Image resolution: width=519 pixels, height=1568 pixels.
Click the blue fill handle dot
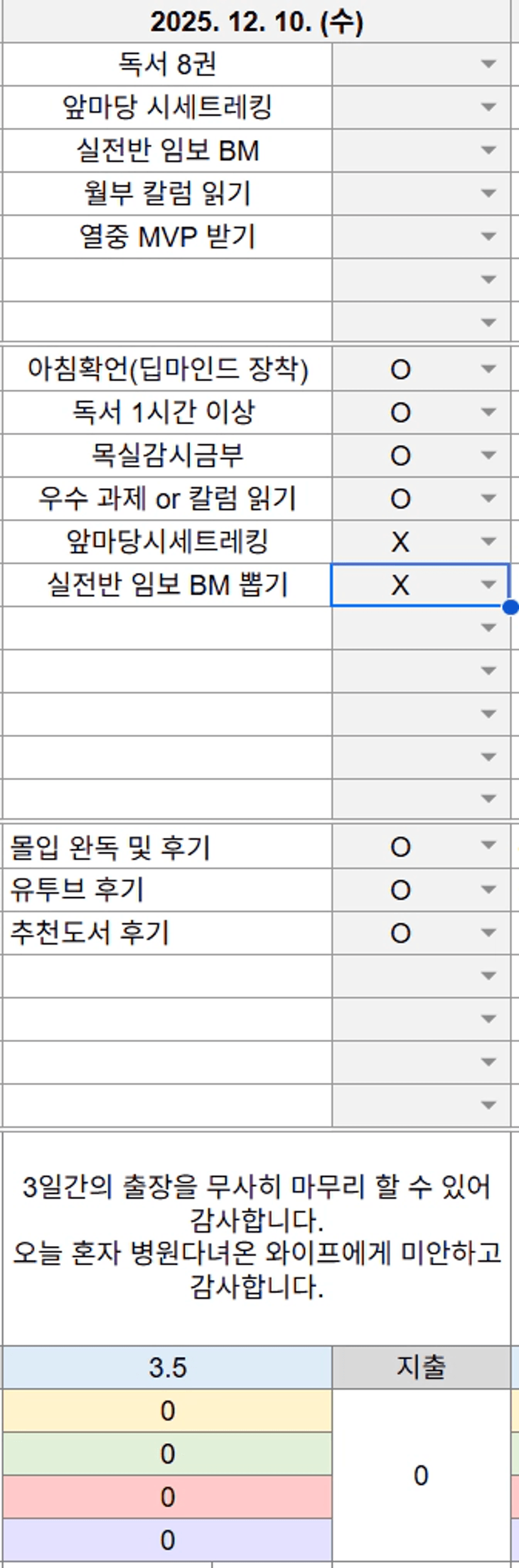click(511, 607)
